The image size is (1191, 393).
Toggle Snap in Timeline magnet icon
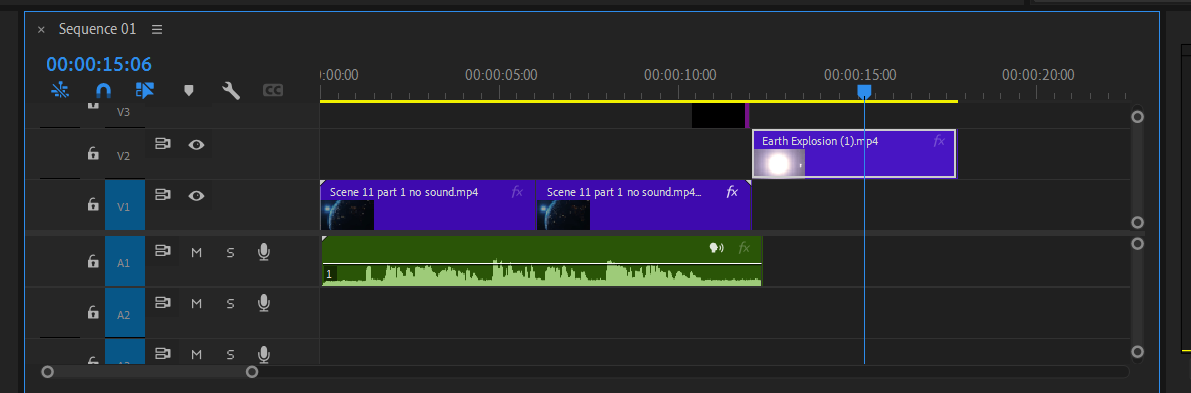[103, 90]
